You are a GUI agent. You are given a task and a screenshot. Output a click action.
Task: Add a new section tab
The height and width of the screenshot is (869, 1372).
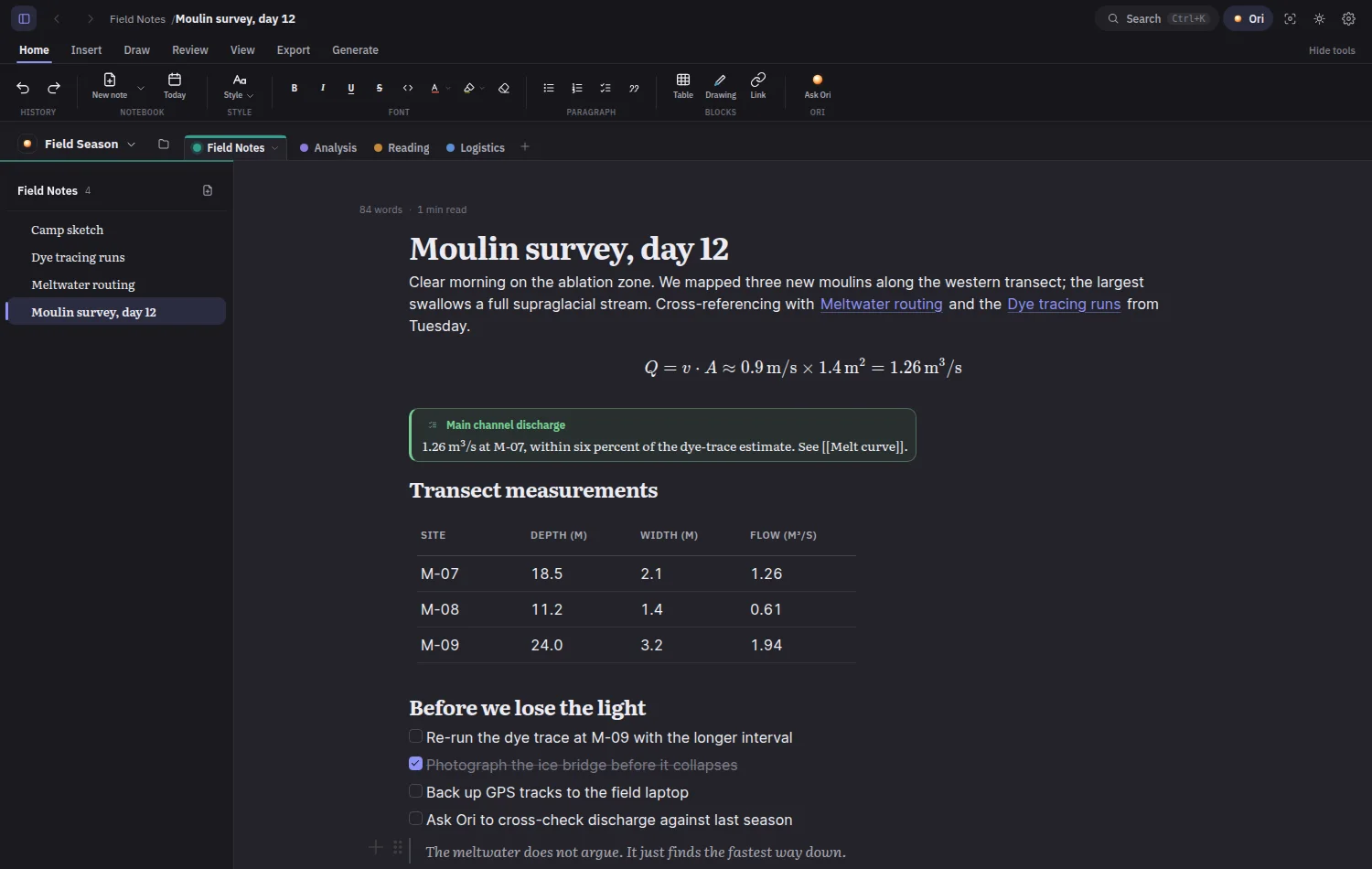tap(525, 146)
